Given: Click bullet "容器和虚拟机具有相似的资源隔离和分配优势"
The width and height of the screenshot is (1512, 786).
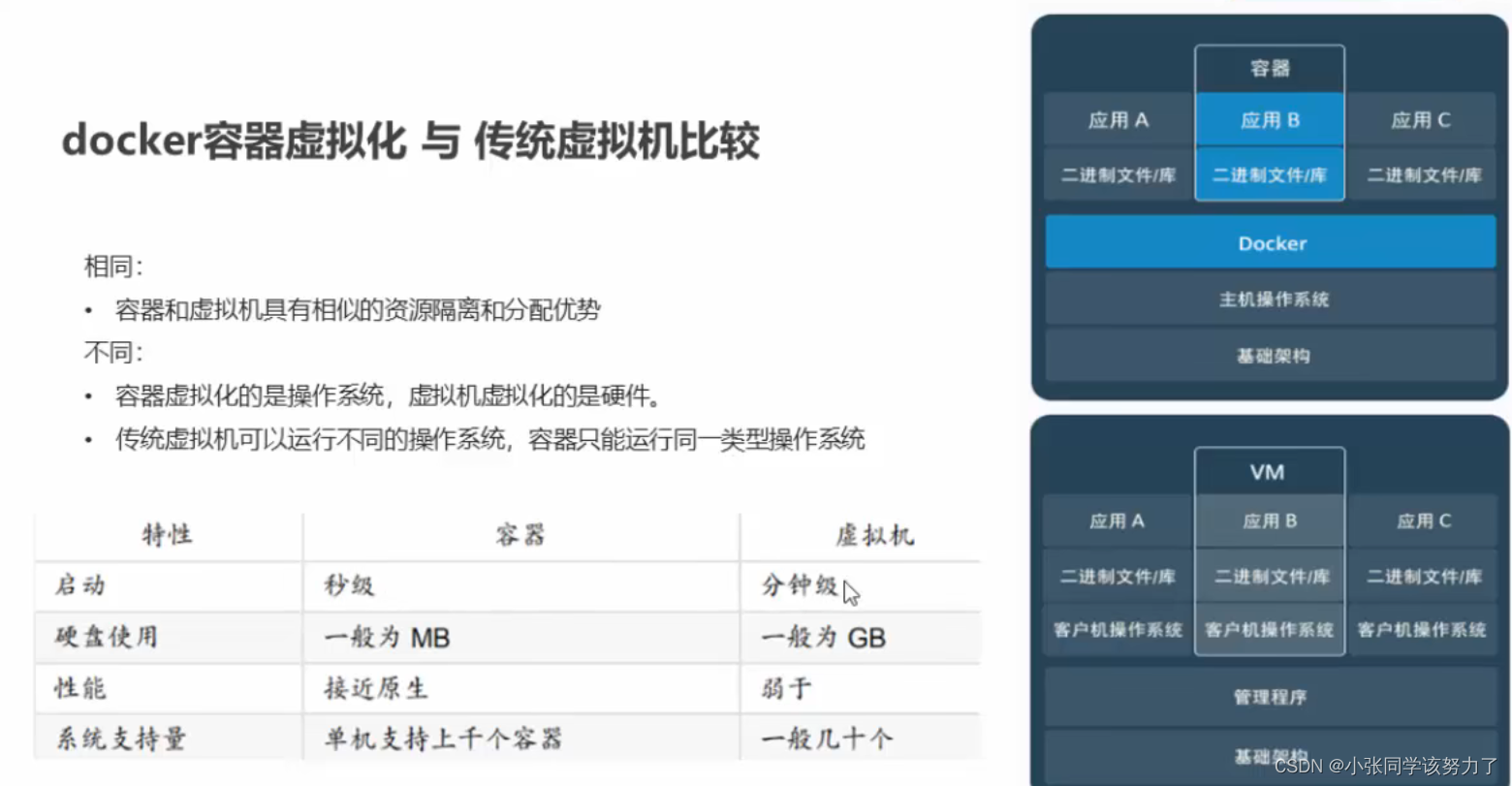Looking at the screenshot, I should point(358,310).
